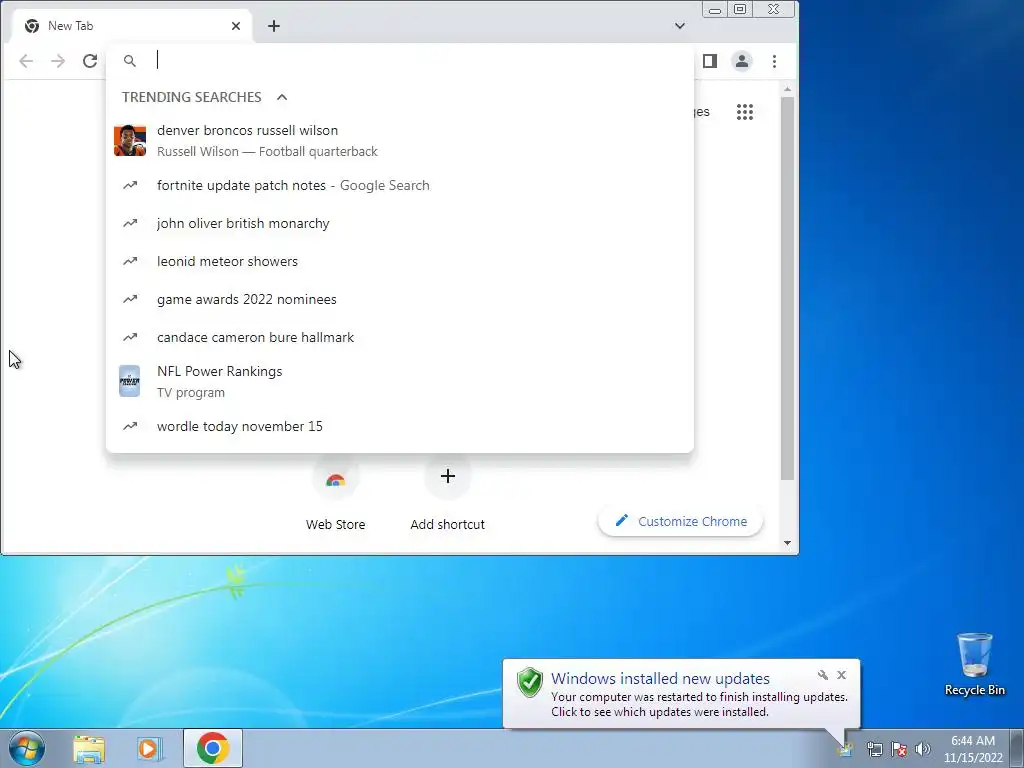Screen dimensions: 1024x768
Task: Choose game awards 2022 nominees suggestion
Action: (x=400, y=299)
